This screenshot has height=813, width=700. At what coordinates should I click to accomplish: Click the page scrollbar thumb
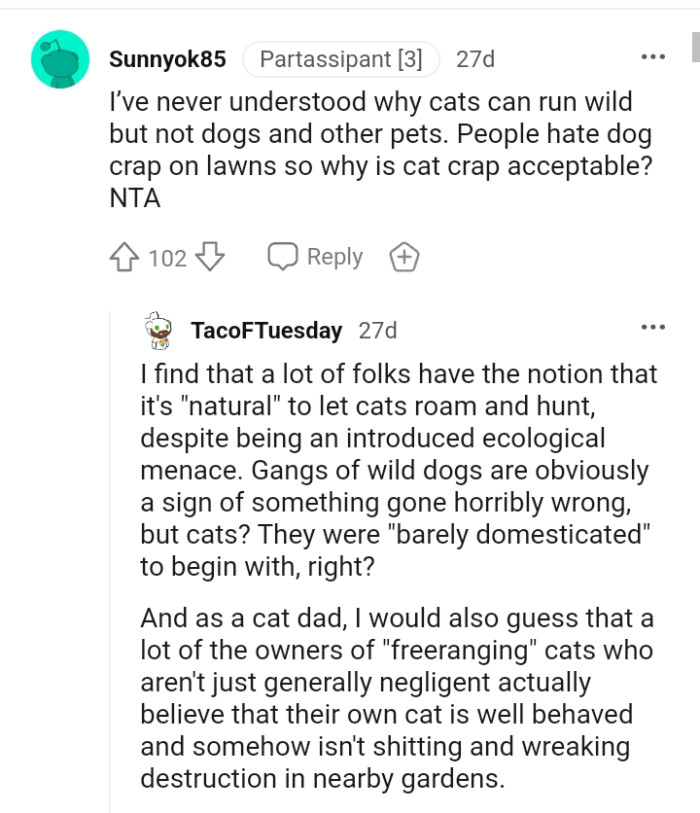pos(694,45)
